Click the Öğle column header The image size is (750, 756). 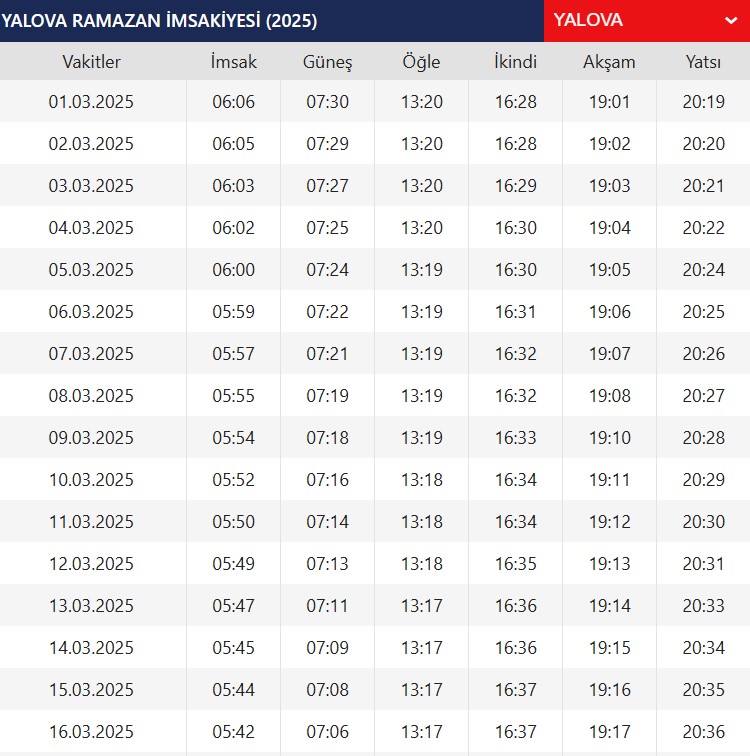pos(421,62)
